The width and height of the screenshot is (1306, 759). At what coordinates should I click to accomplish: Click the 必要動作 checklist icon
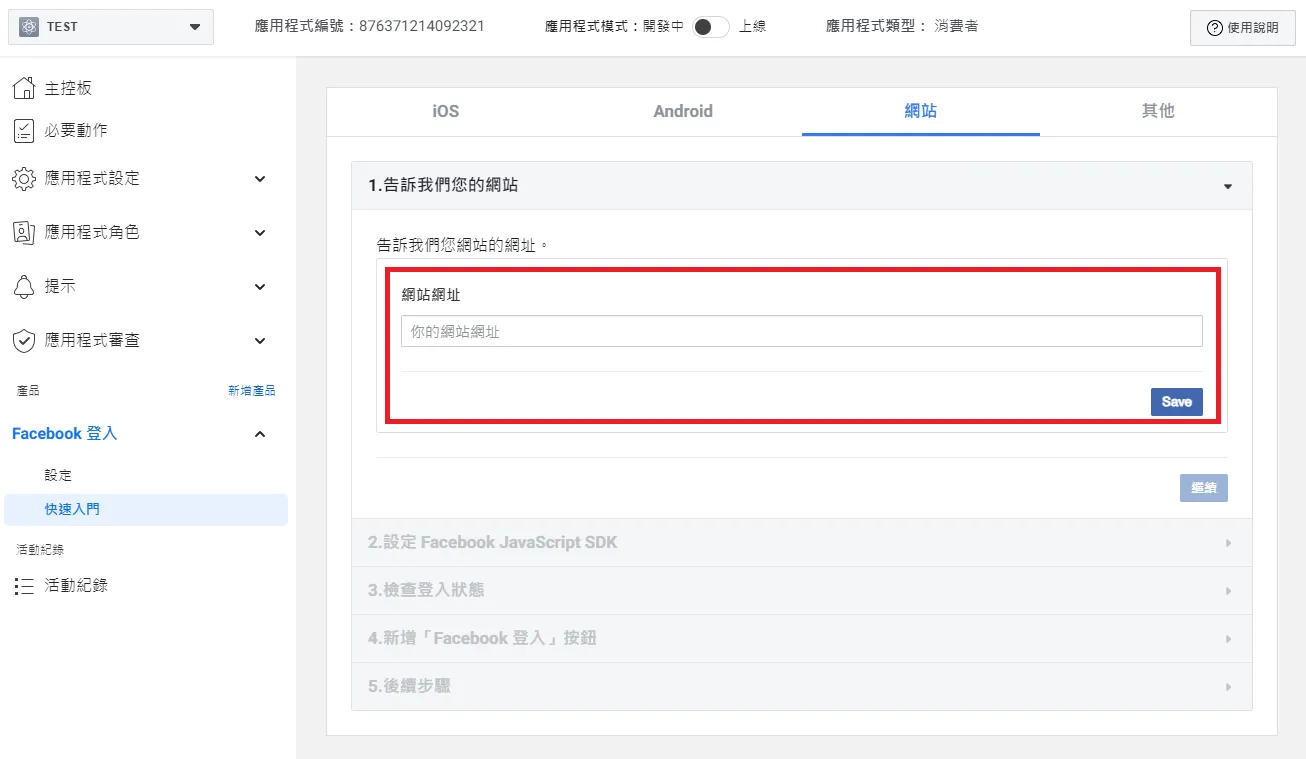[x=24, y=130]
